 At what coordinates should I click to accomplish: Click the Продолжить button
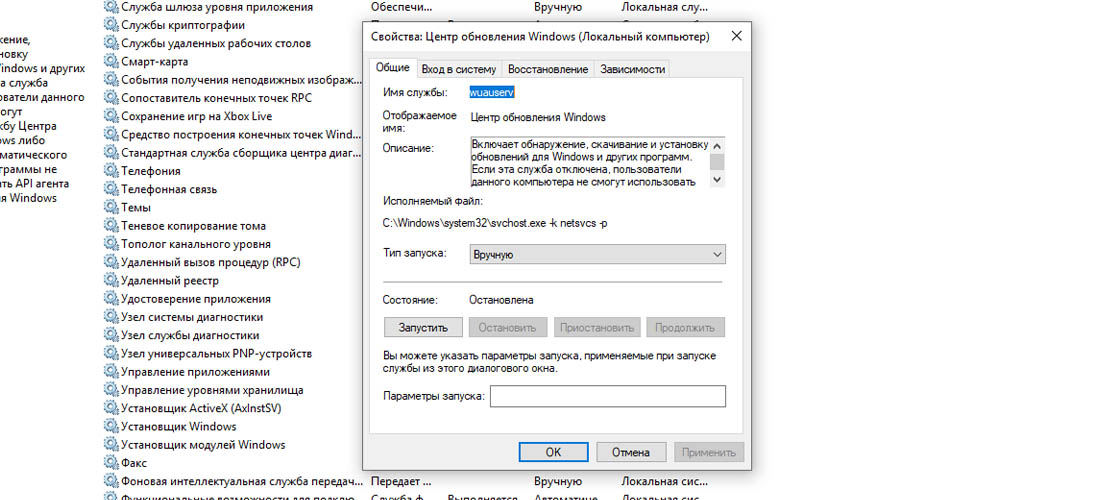click(x=685, y=327)
